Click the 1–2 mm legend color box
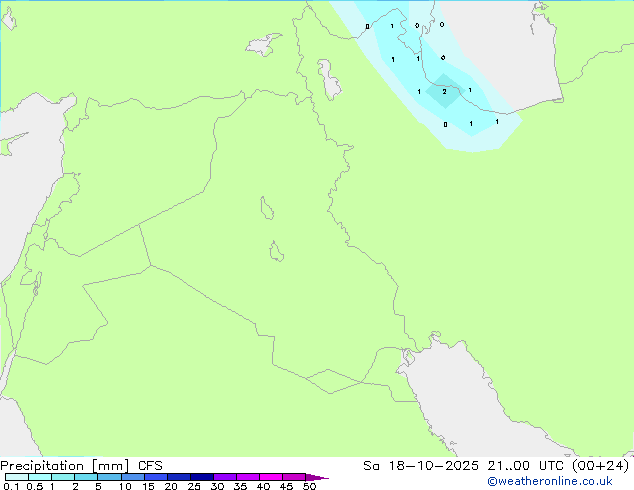 (63, 477)
